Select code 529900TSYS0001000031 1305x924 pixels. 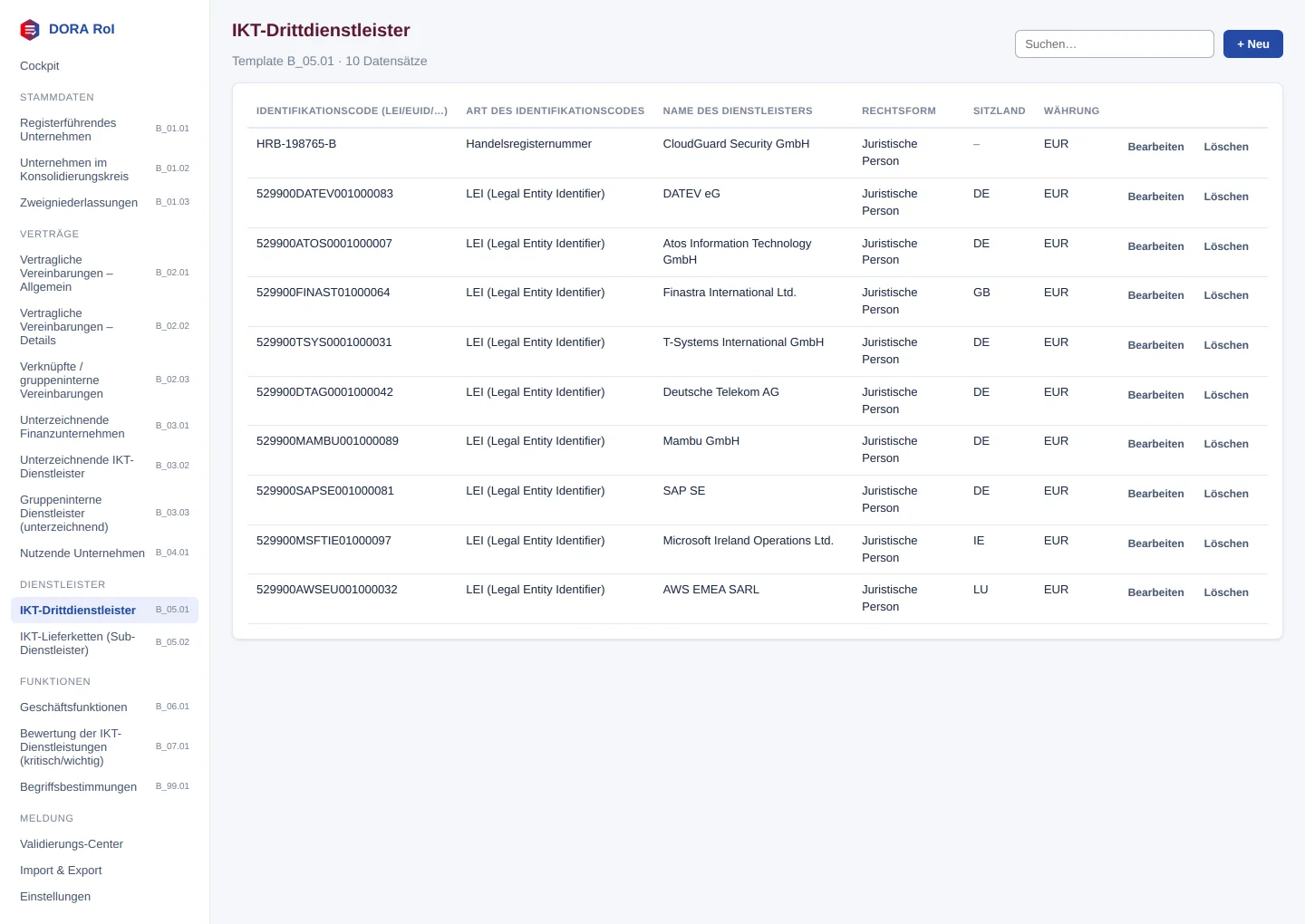[x=324, y=342]
